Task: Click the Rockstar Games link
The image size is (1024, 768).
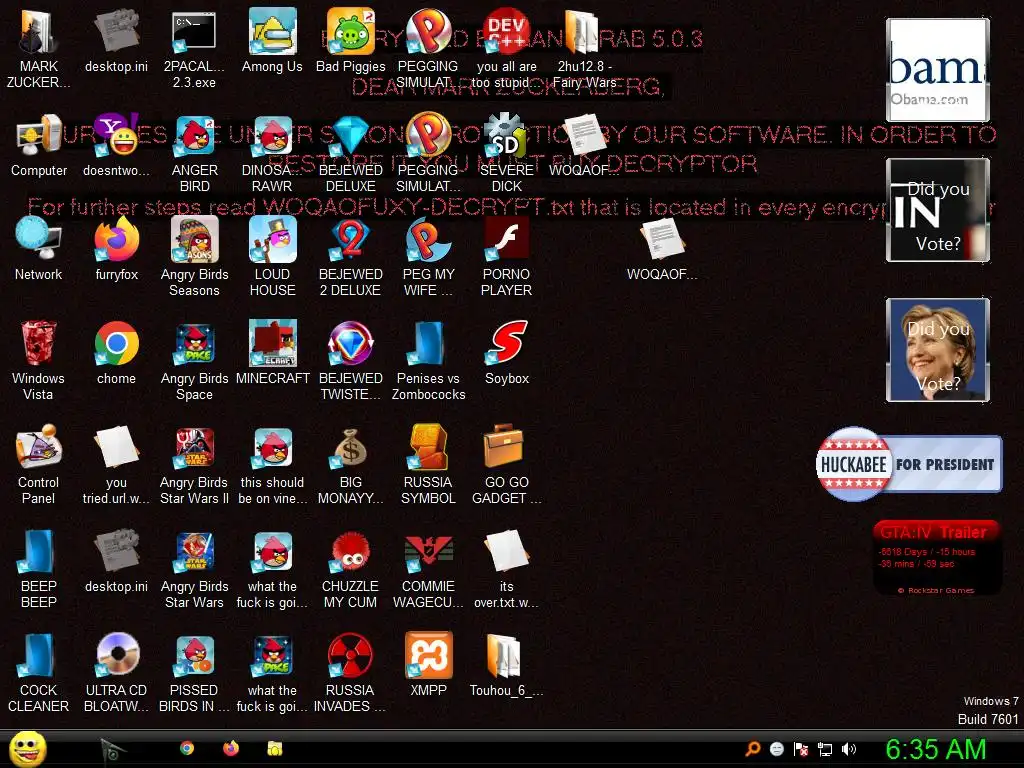Action: point(936,590)
